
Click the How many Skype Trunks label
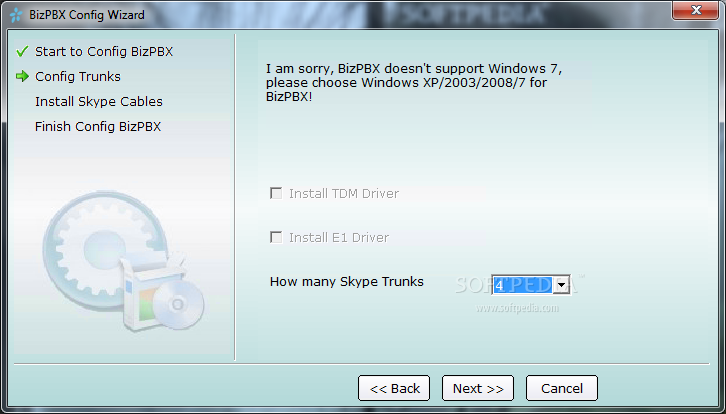[x=347, y=282]
